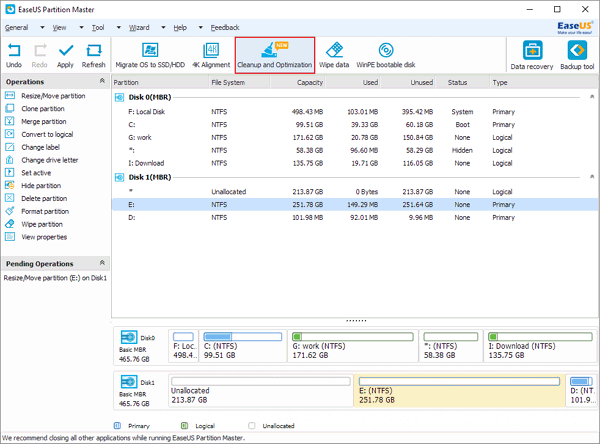Viewport: 600px width, 444px height.
Task: Expand dropdown arrow next to Help
Action: pyautogui.click(x=201, y=28)
